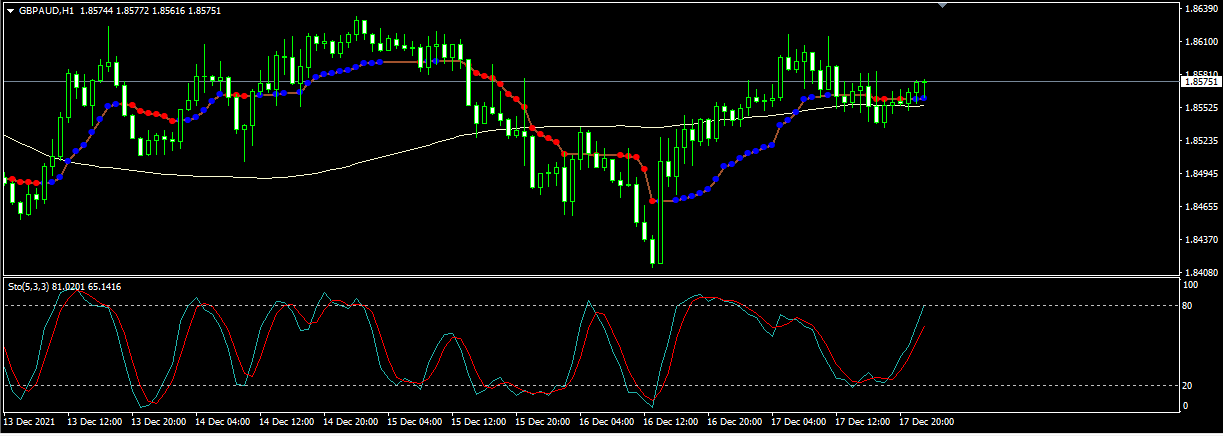Click the 14 Dec 04:00 time label
Screen dimensions: 1223x436
tap(222, 422)
